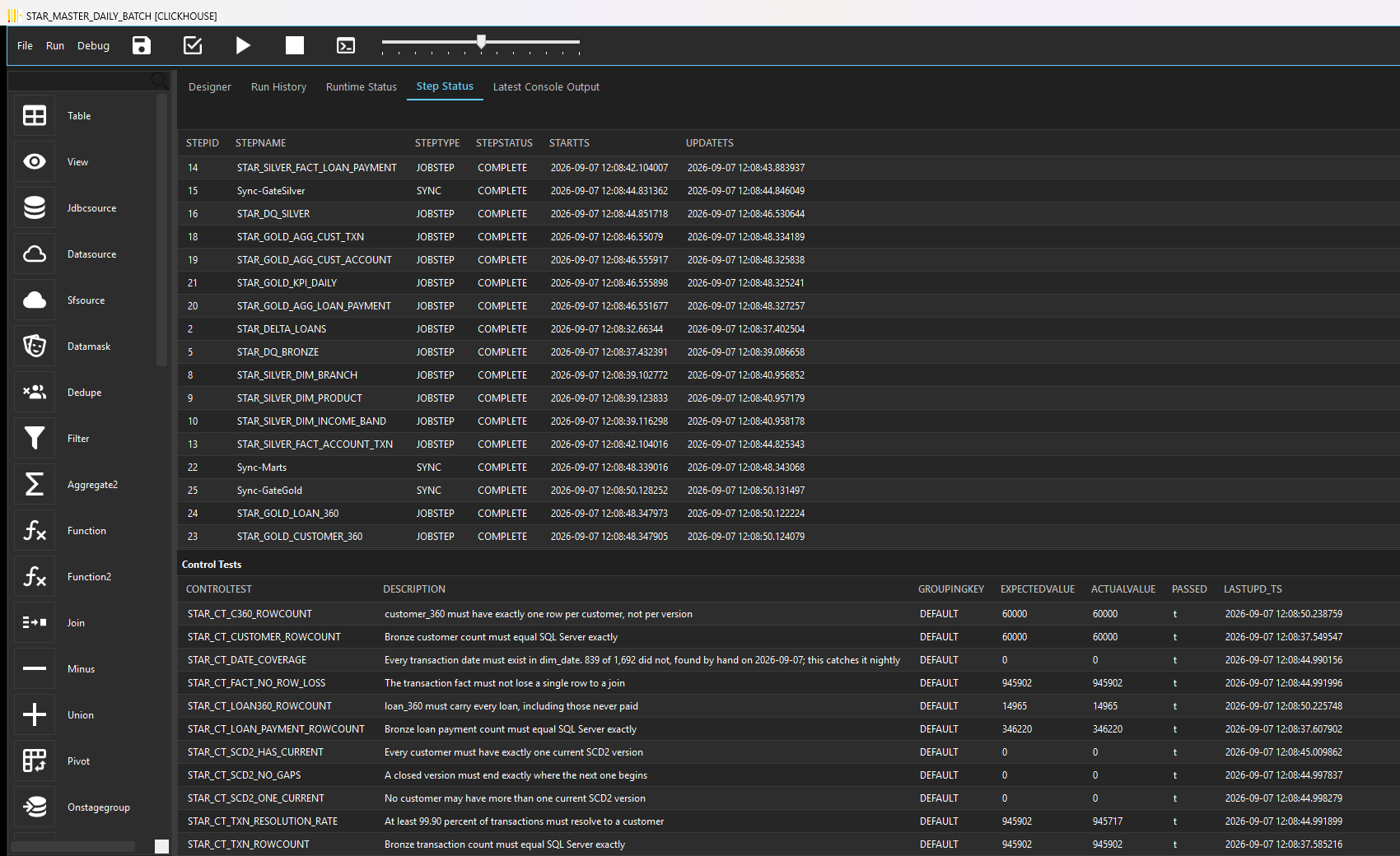Choose the Datasource cloud outline icon
Viewport: 1400px width, 856px height.
(x=35, y=254)
